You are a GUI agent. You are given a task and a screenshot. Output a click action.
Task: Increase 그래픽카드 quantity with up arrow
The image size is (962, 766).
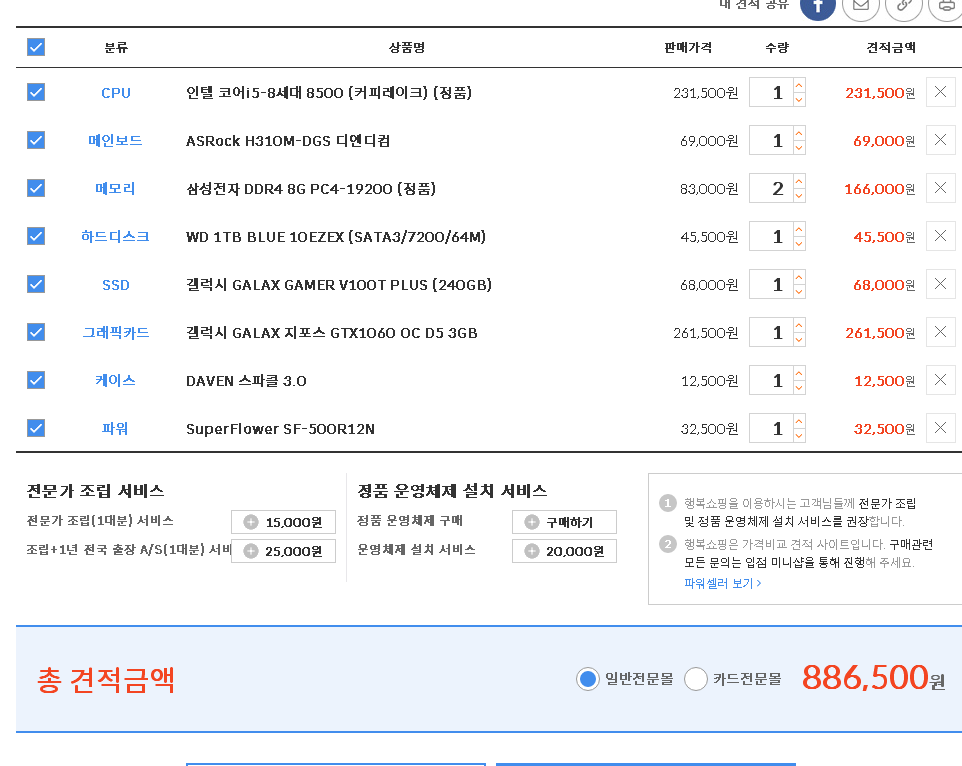coord(799,325)
